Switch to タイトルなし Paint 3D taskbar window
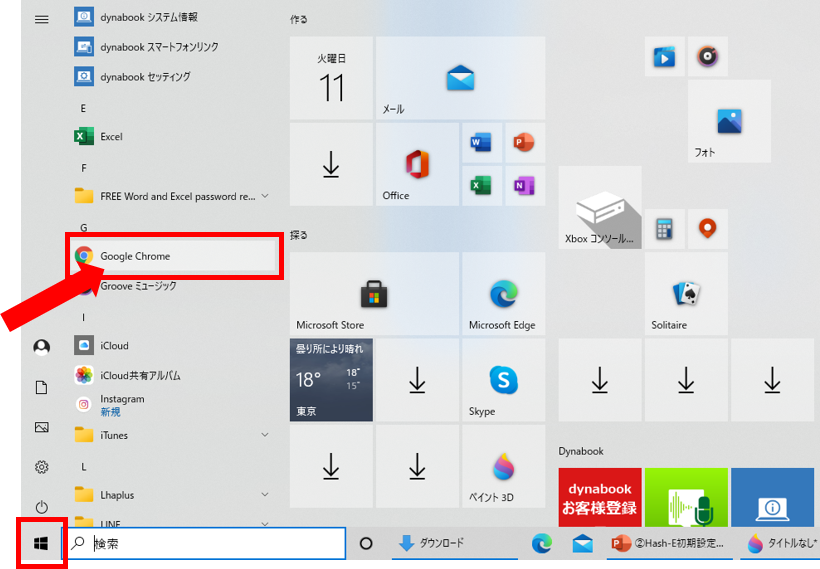 click(781, 543)
